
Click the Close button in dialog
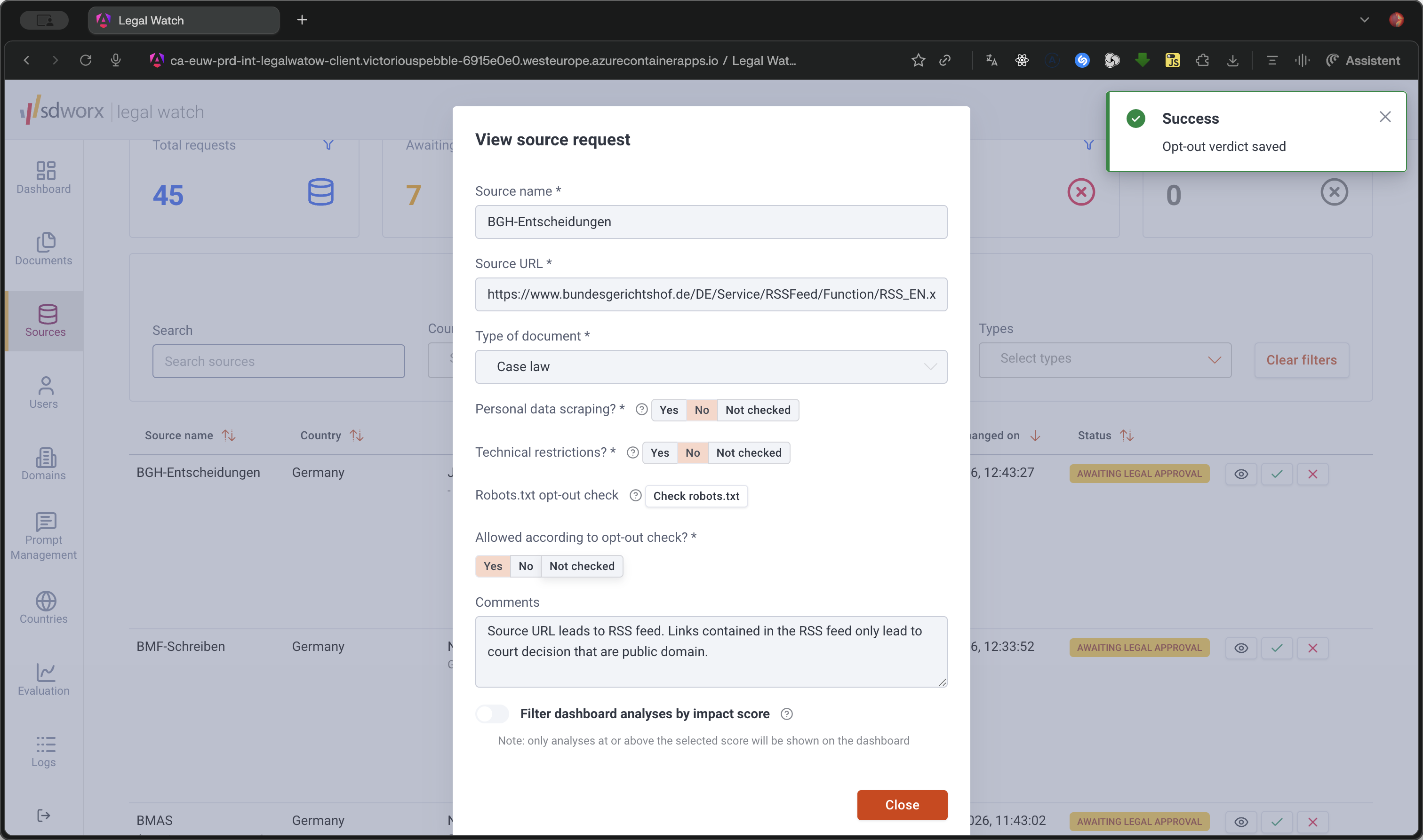point(902,805)
